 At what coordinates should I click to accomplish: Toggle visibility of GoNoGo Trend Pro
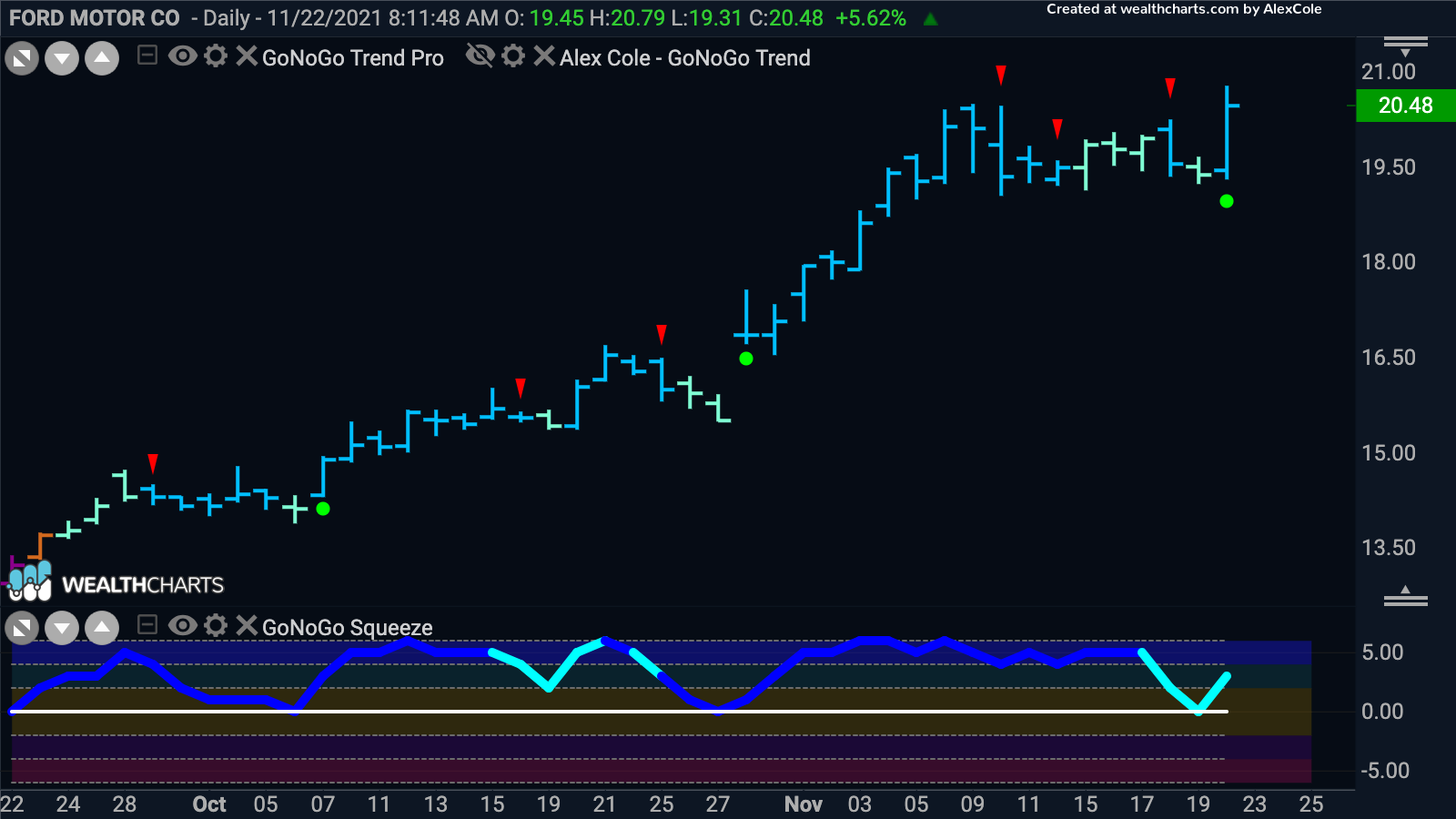tap(182, 56)
